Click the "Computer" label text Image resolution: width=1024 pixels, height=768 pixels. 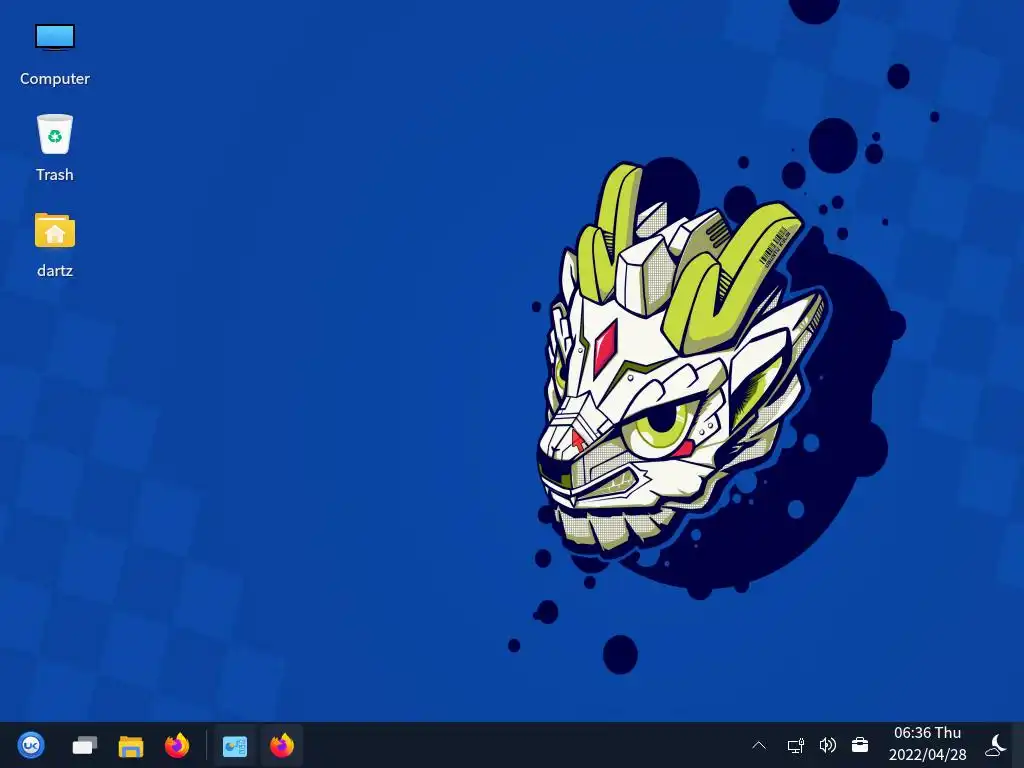point(55,78)
